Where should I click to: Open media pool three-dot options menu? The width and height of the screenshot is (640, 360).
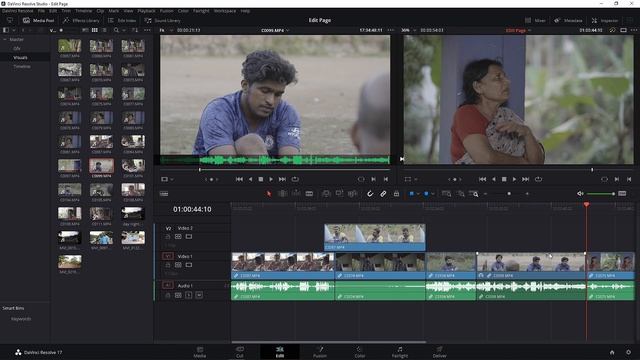click(x=147, y=30)
